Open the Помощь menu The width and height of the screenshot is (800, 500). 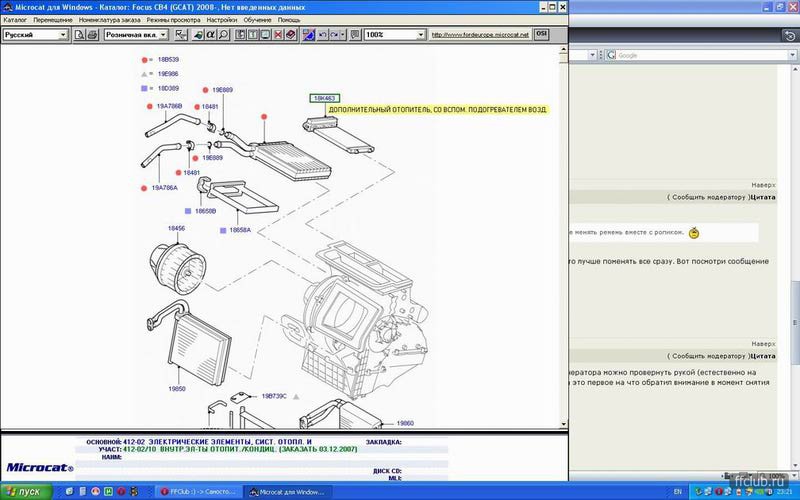coord(289,20)
